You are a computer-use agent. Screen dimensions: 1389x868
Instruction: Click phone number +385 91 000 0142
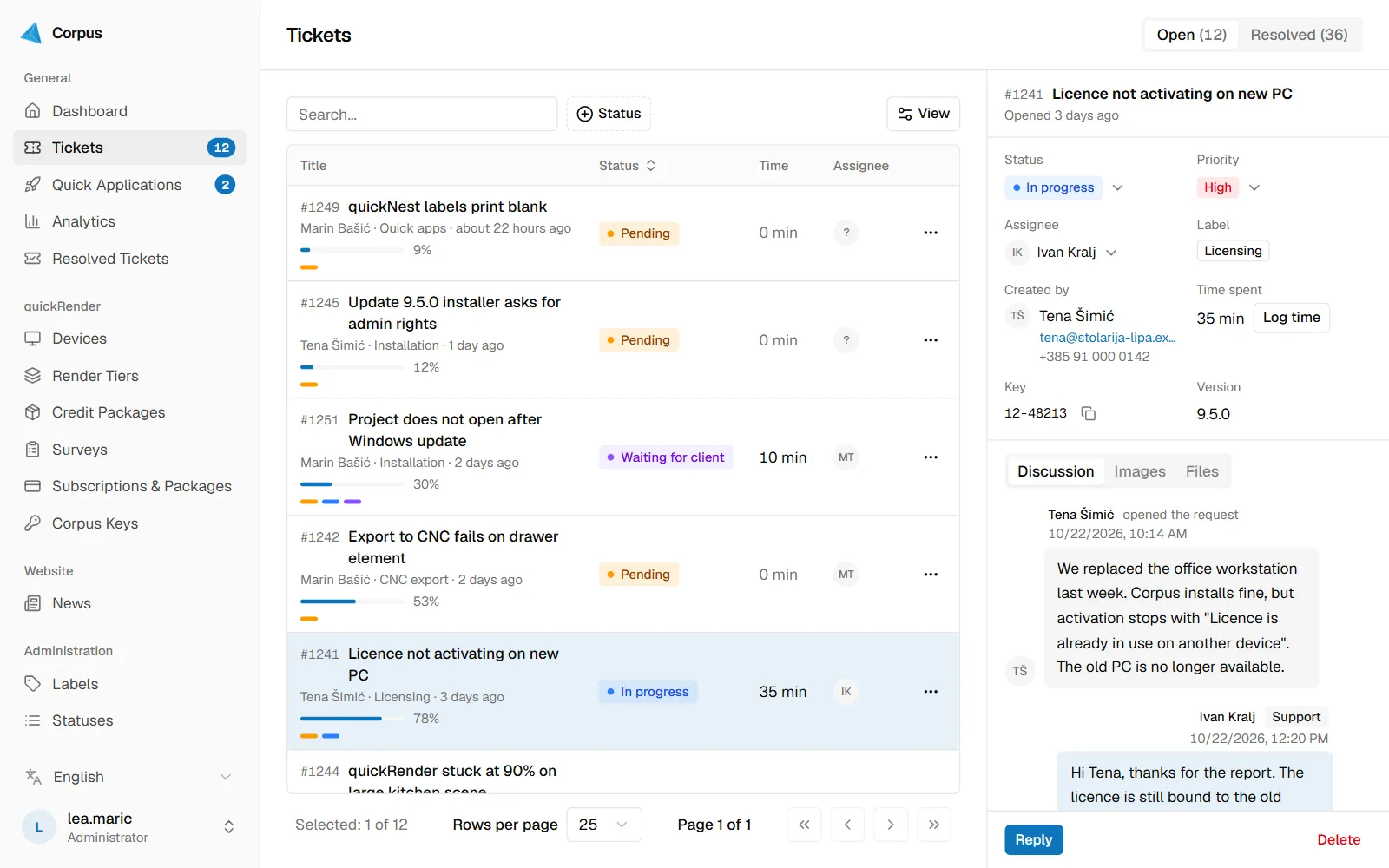coord(1095,357)
